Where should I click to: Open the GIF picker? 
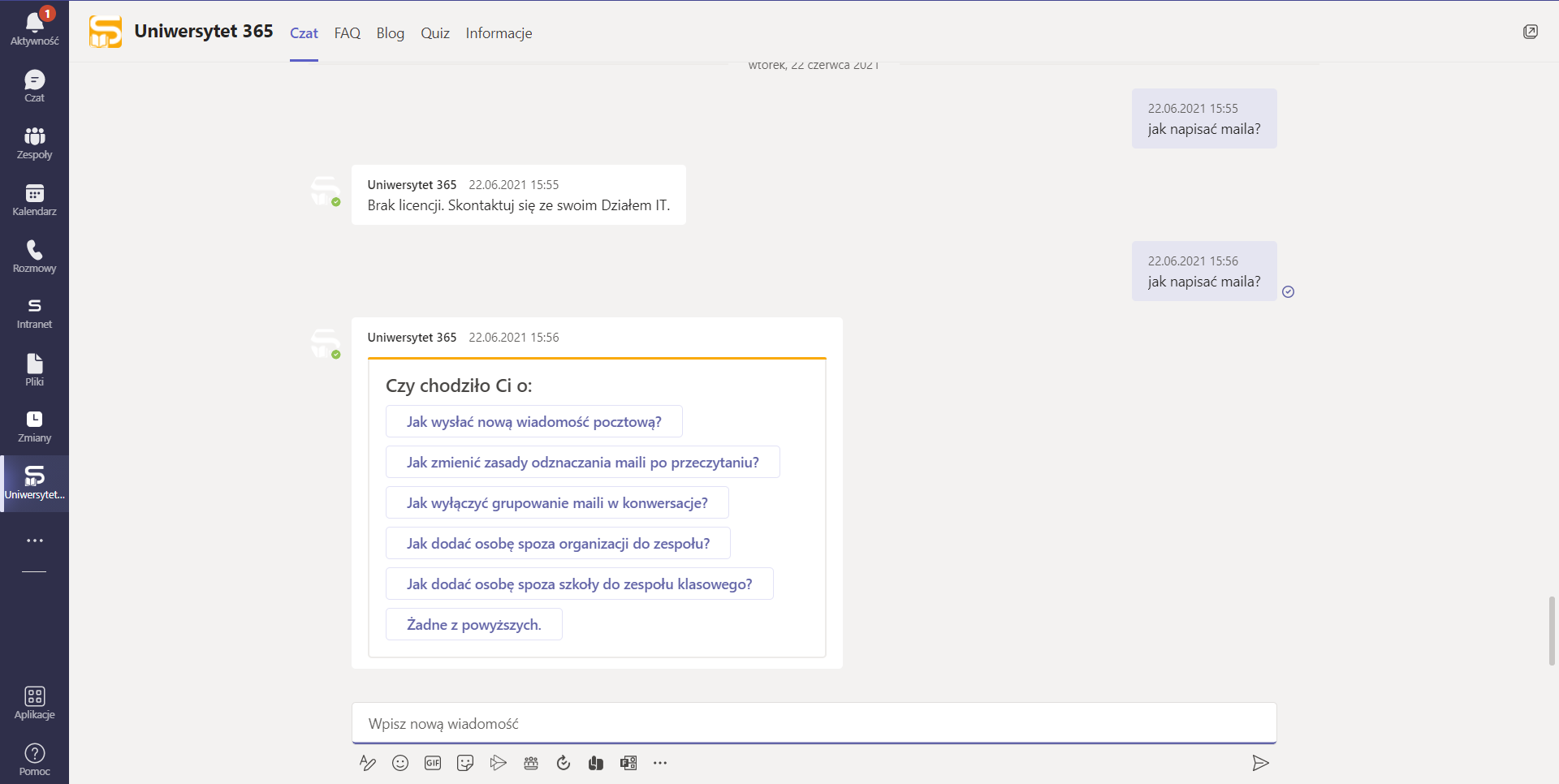pyautogui.click(x=433, y=763)
